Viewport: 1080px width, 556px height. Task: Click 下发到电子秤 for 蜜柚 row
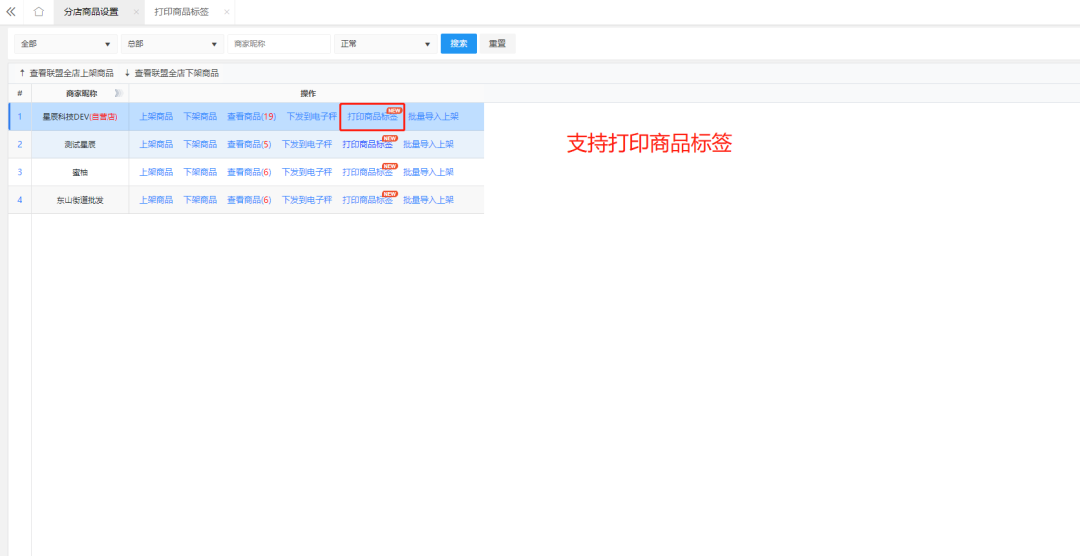tap(306, 172)
